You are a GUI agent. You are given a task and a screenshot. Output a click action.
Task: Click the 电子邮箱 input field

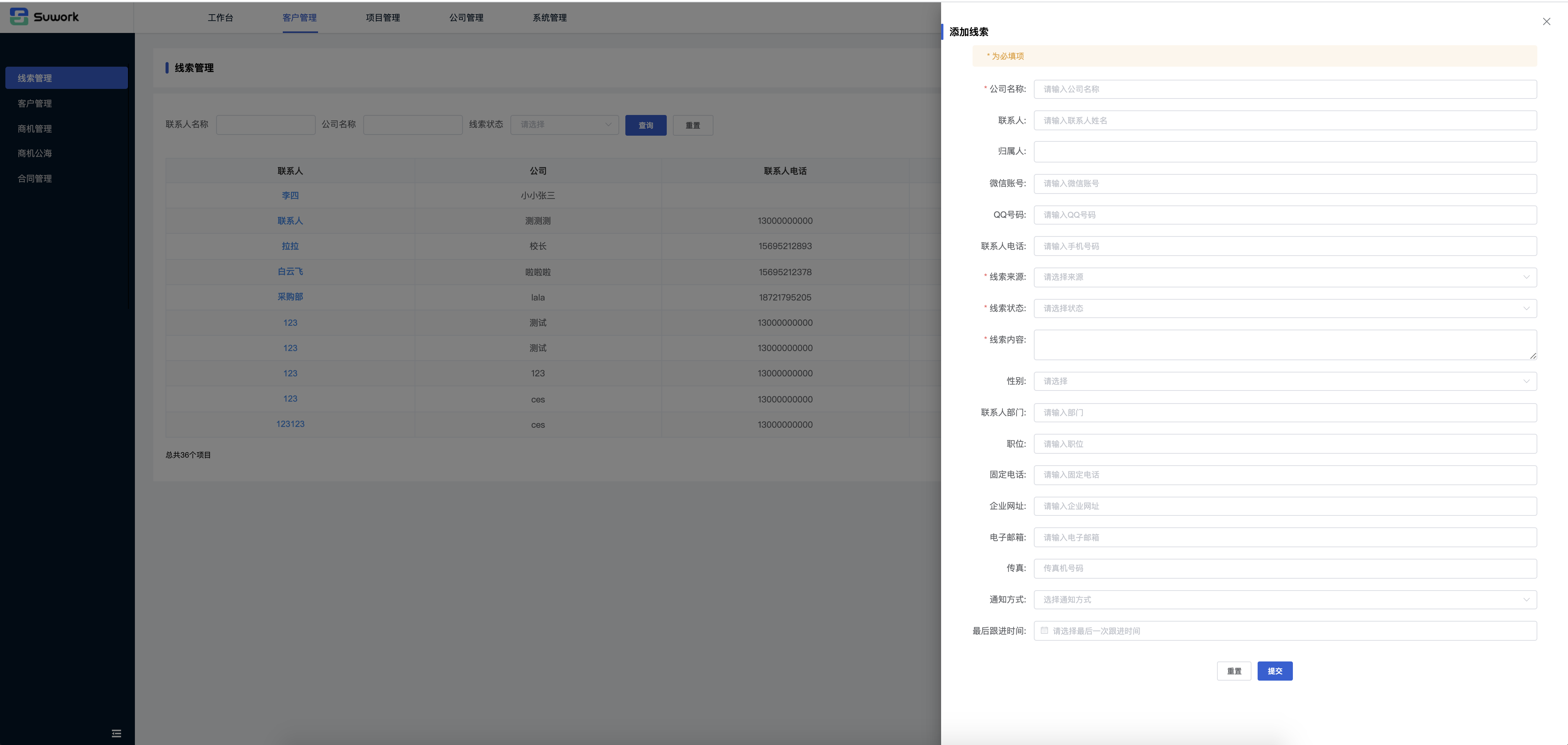pos(1285,537)
